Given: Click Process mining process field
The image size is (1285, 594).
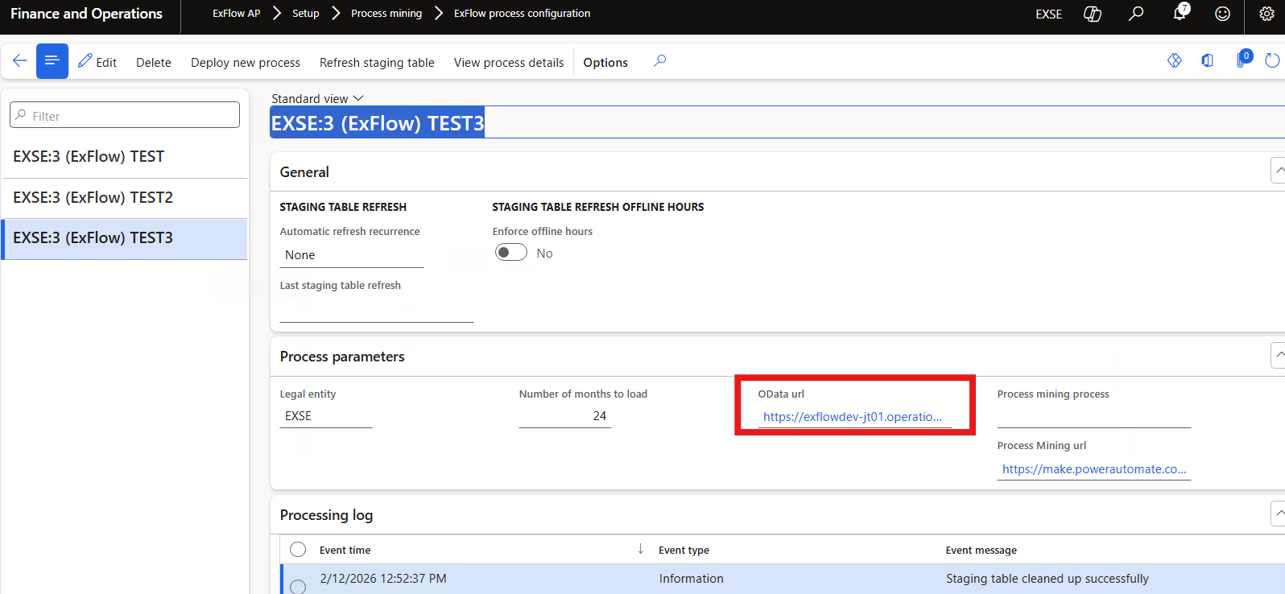Looking at the screenshot, I should (x=1094, y=416).
